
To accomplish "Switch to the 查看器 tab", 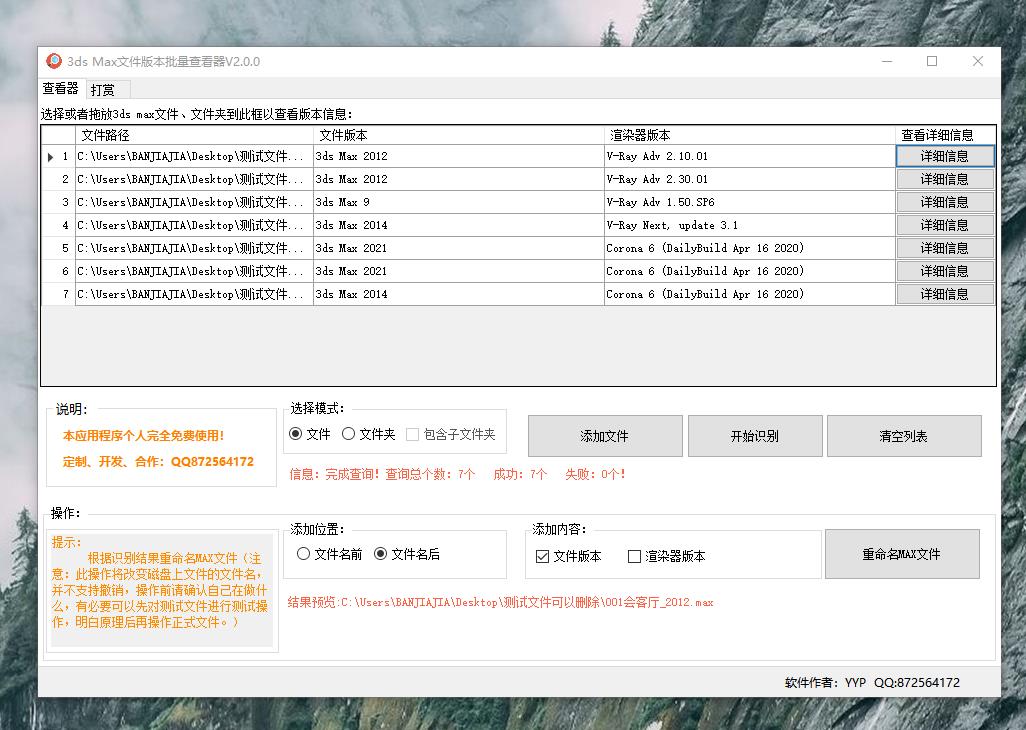I will click(61, 88).
